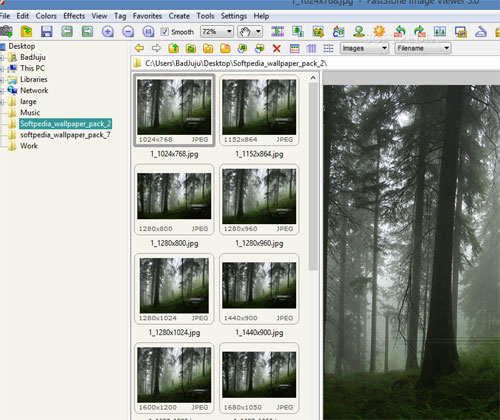
Task: Open the Create menu
Action: (x=179, y=16)
